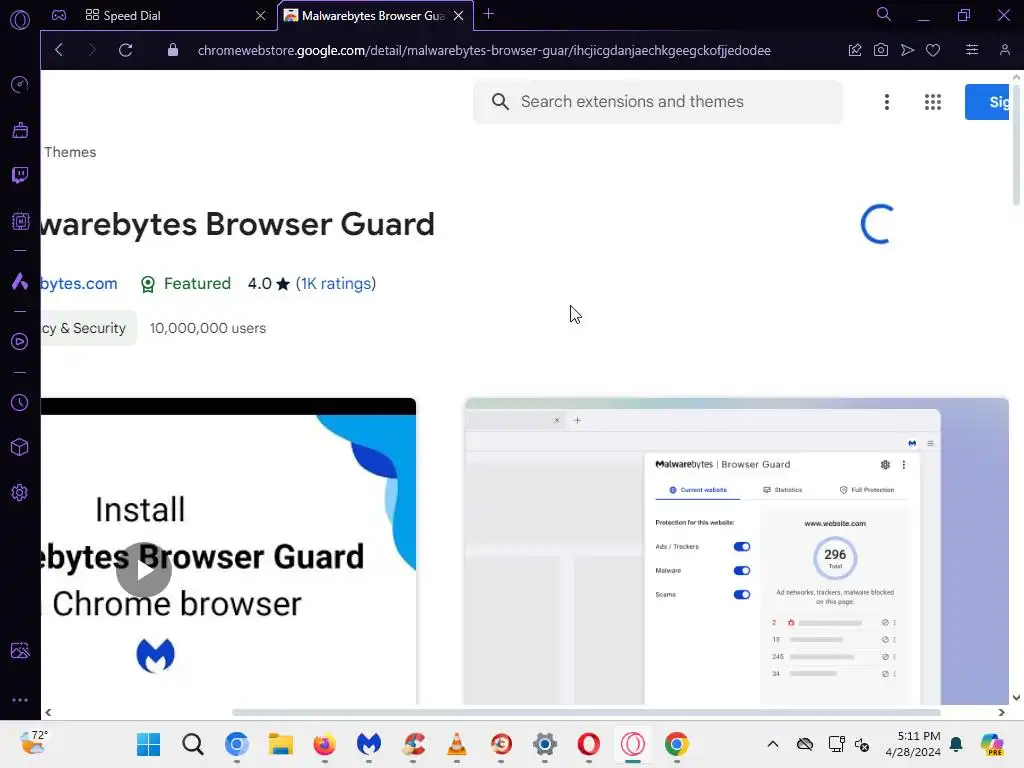Reload the current page
The image size is (1024, 768).
(x=125, y=50)
